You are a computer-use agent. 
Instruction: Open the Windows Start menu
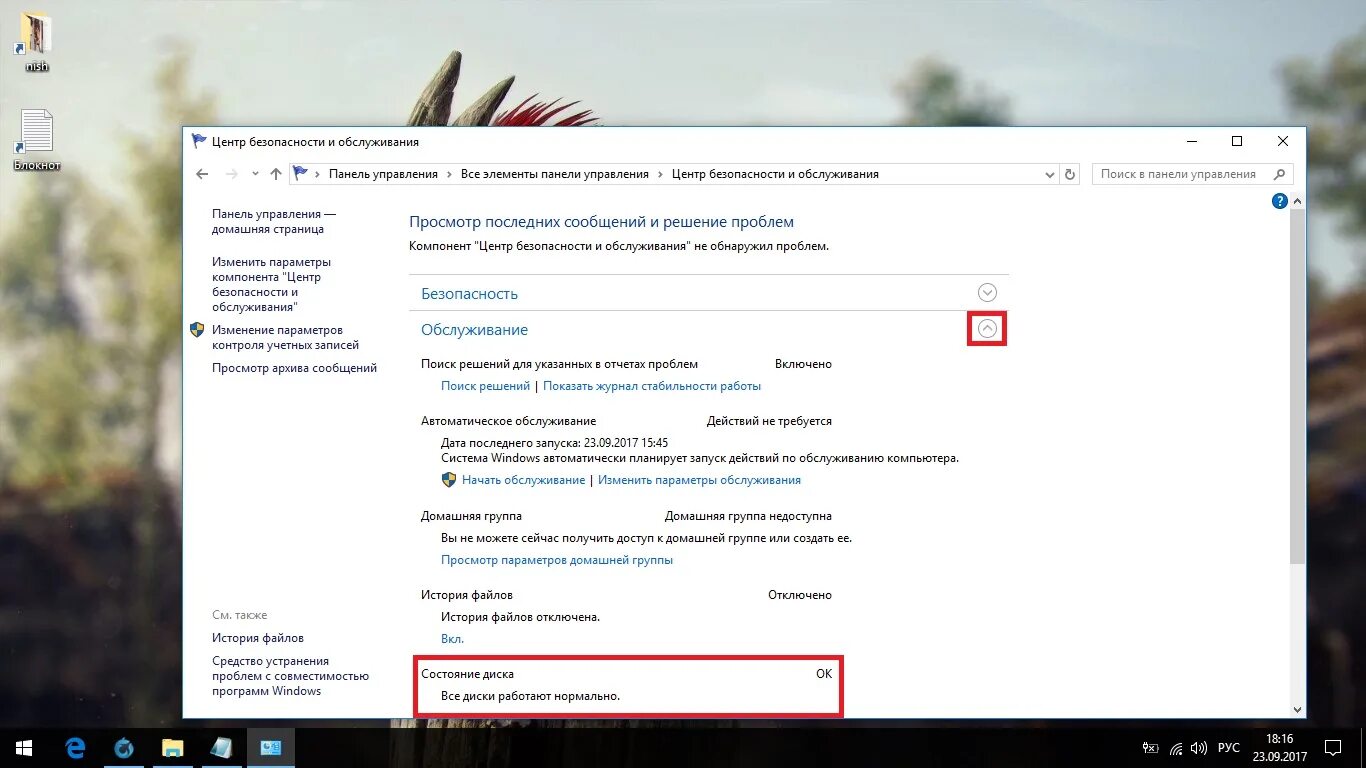coord(24,747)
